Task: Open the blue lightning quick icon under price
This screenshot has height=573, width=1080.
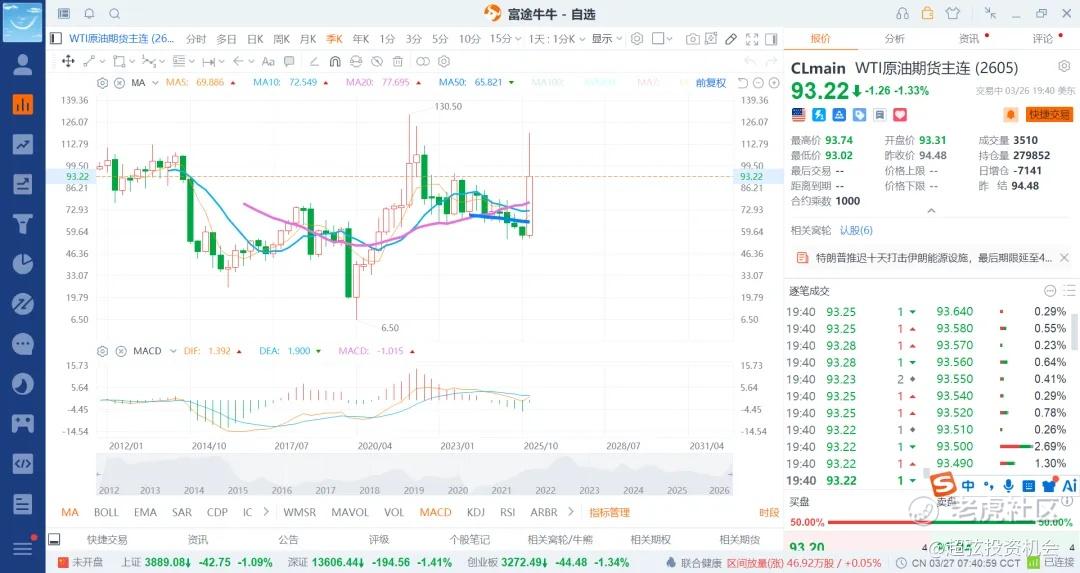Action: (x=819, y=114)
